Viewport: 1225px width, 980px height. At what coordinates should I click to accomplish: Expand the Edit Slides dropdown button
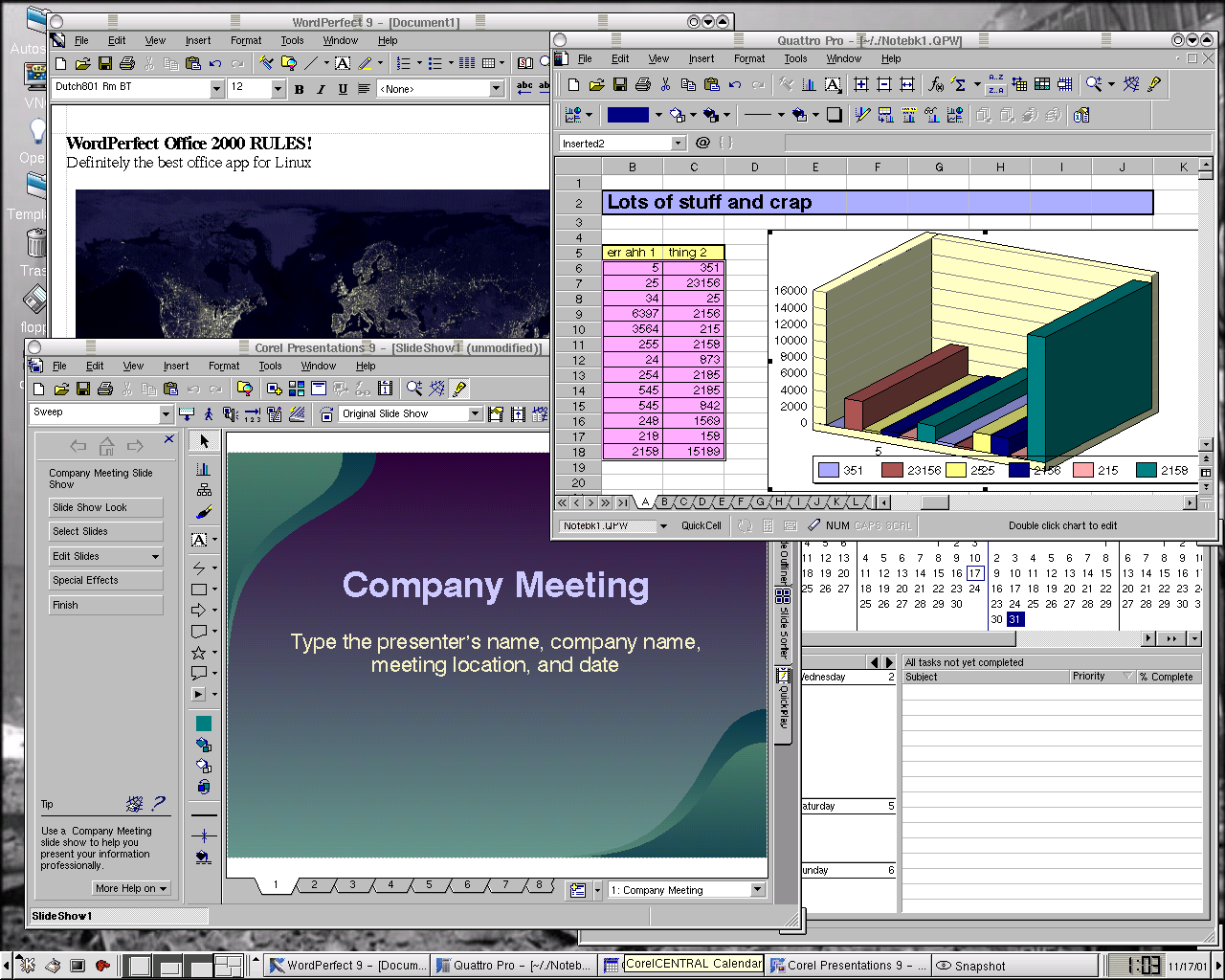(155, 556)
